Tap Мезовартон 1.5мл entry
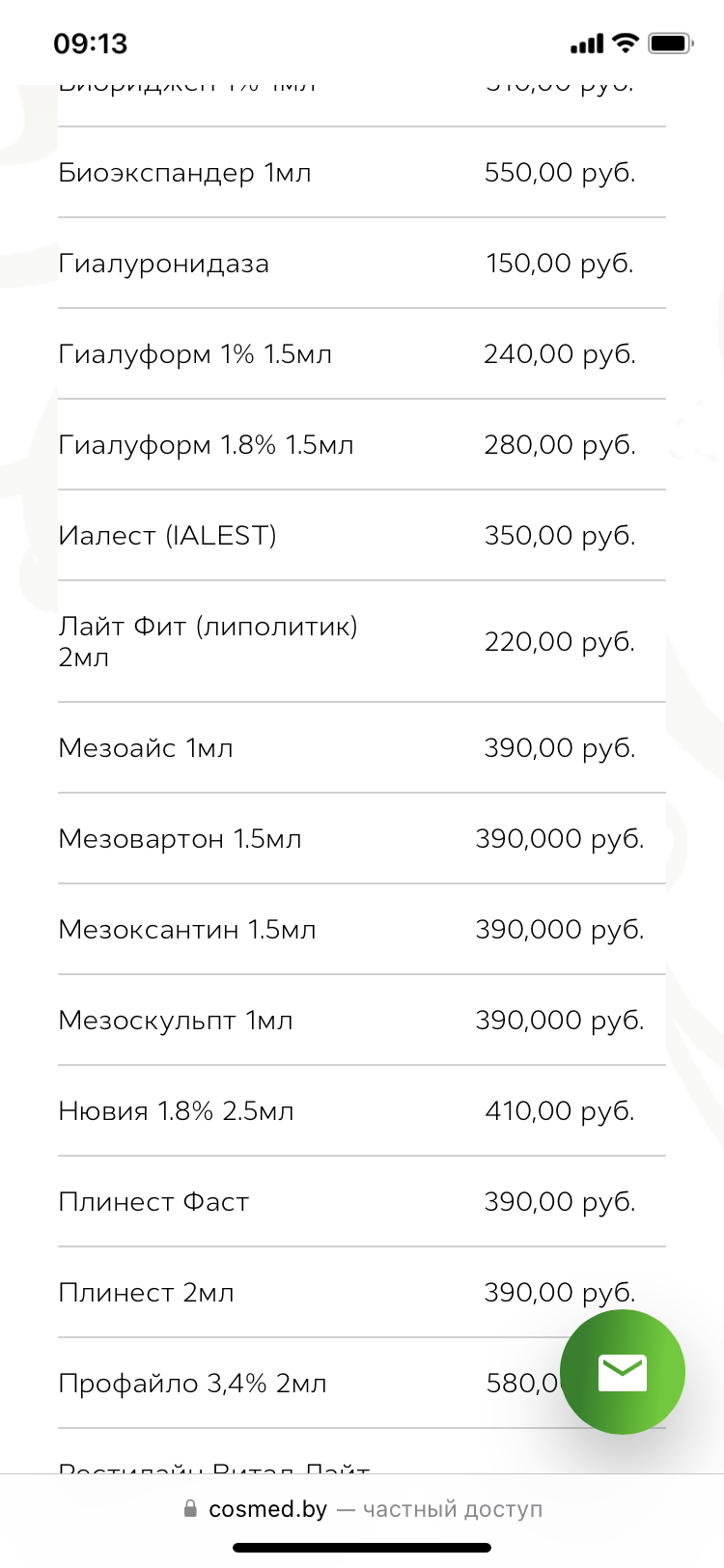 click(x=180, y=839)
